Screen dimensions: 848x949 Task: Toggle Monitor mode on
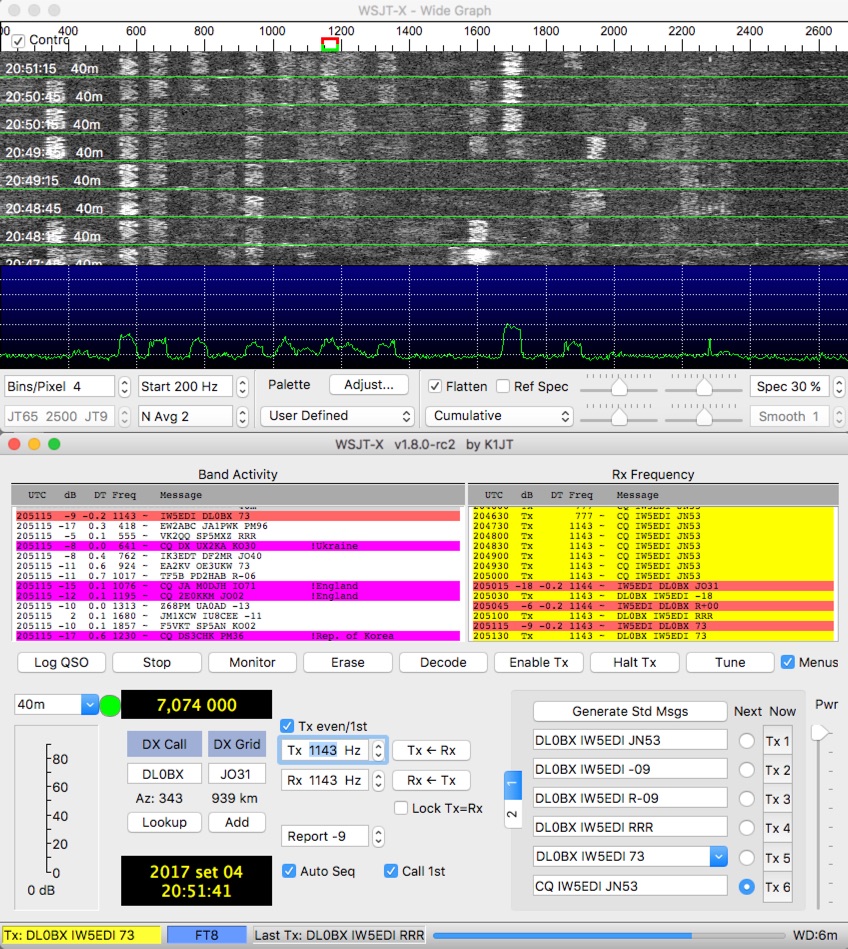pyautogui.click(x=252, y=662)
